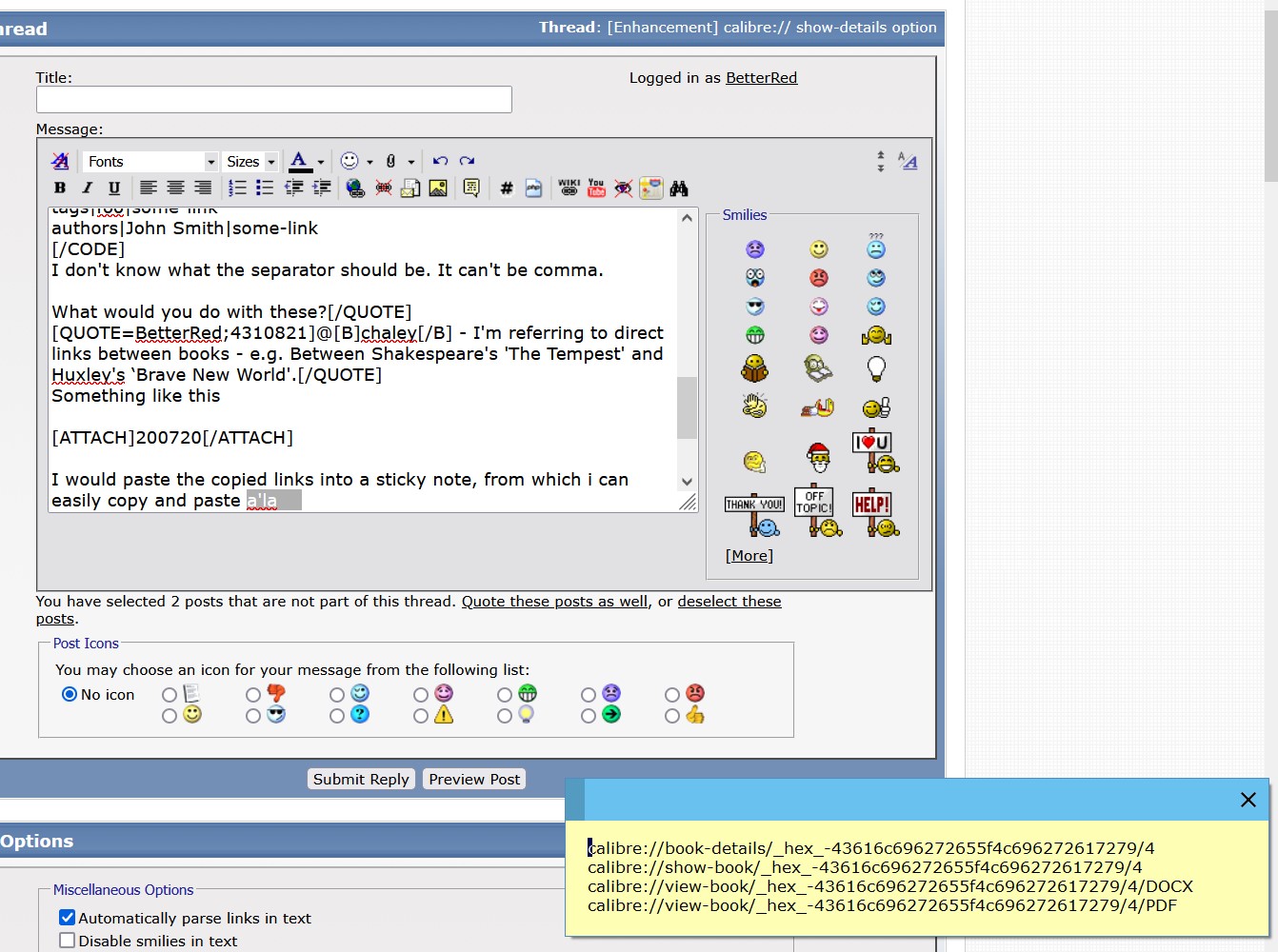Click the message box resize handle
This screenshot has width=1278, height=952.
pos(688,503)
